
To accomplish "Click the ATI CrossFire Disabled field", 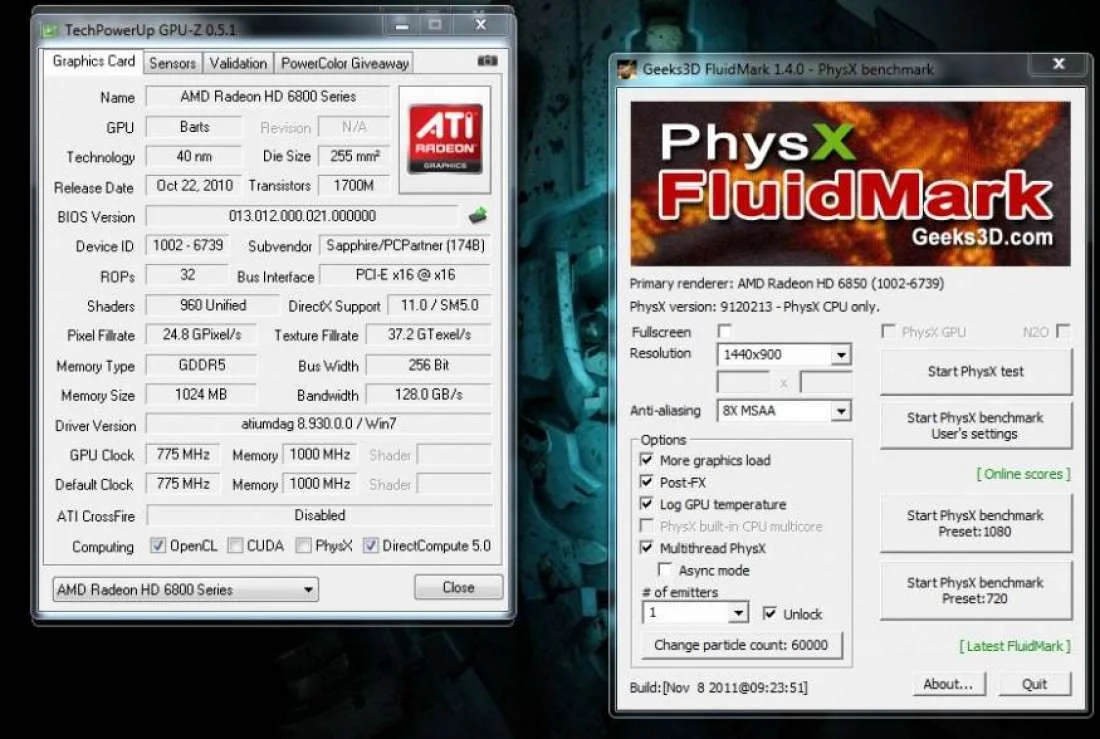I will [319, 515].
